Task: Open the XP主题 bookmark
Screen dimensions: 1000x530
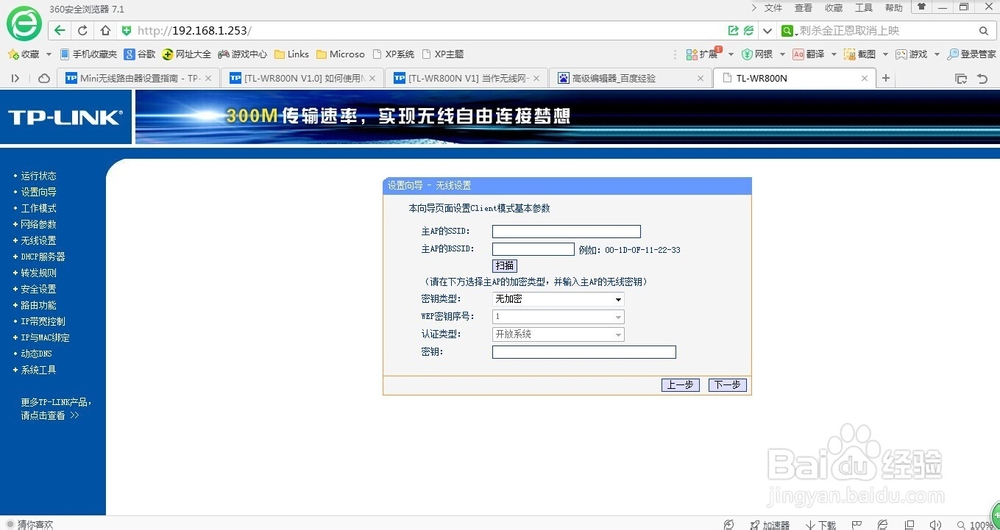Action: [x=443, y=54]
